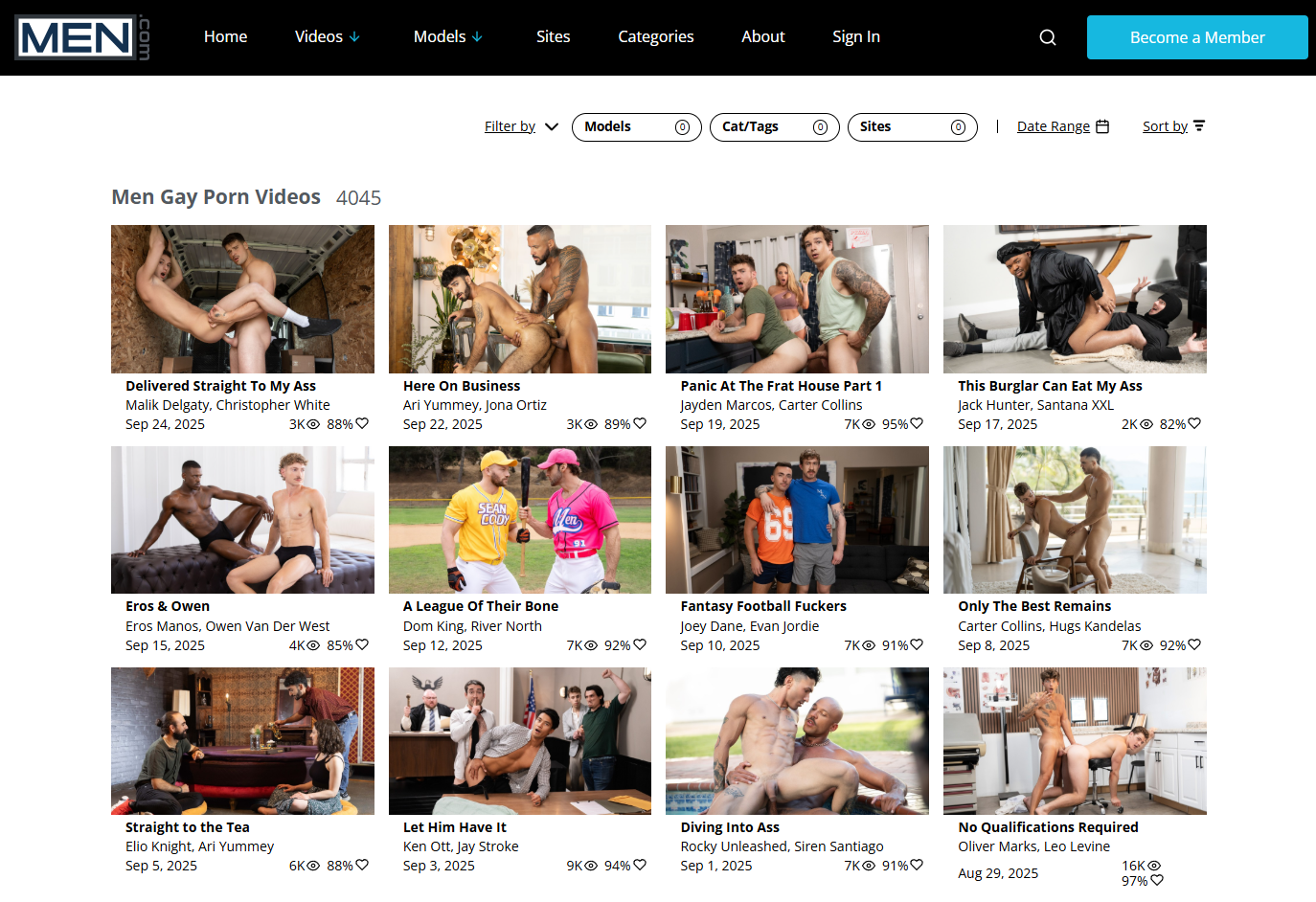
Task: Open the Eros & Owen video thumbnail
Action: click(242, 520)
